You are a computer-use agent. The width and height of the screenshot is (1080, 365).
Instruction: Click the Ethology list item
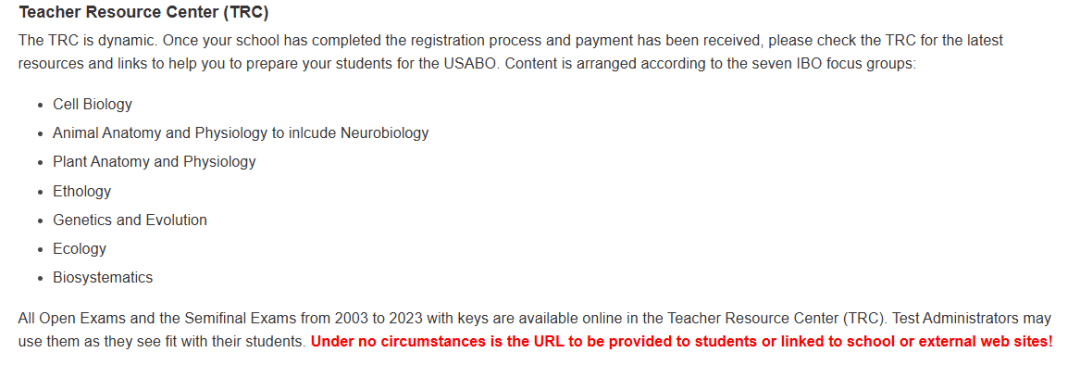tap(82, 191)
